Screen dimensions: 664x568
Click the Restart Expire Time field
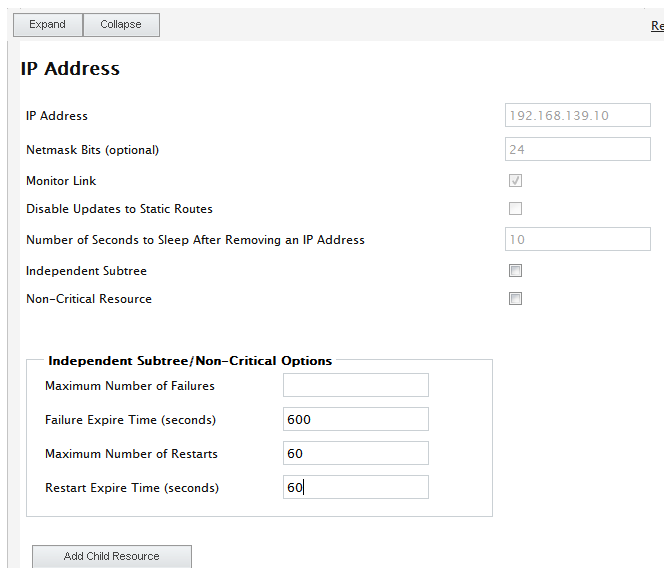tap(356, 487)
